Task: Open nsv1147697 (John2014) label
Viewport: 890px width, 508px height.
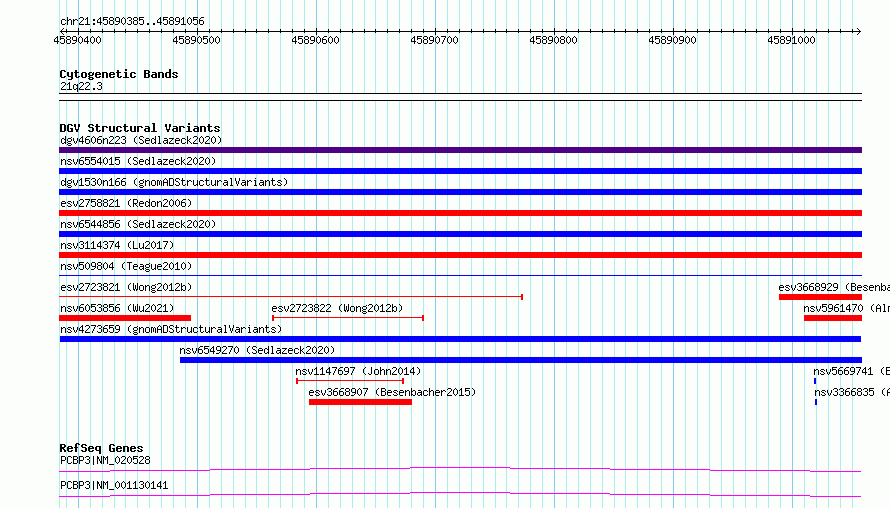Action: (358, 371)
